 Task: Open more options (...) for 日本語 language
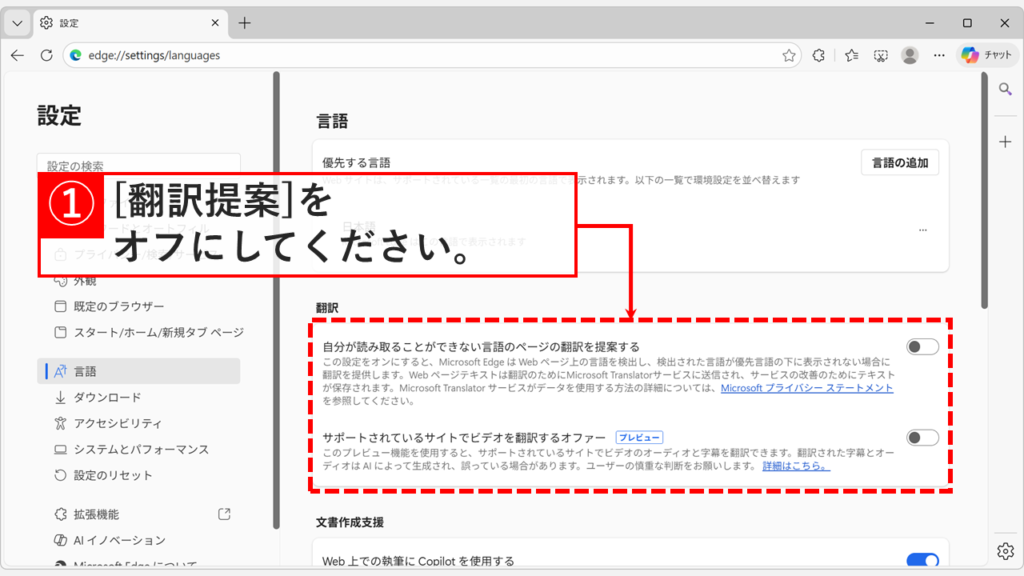(925, 230)
